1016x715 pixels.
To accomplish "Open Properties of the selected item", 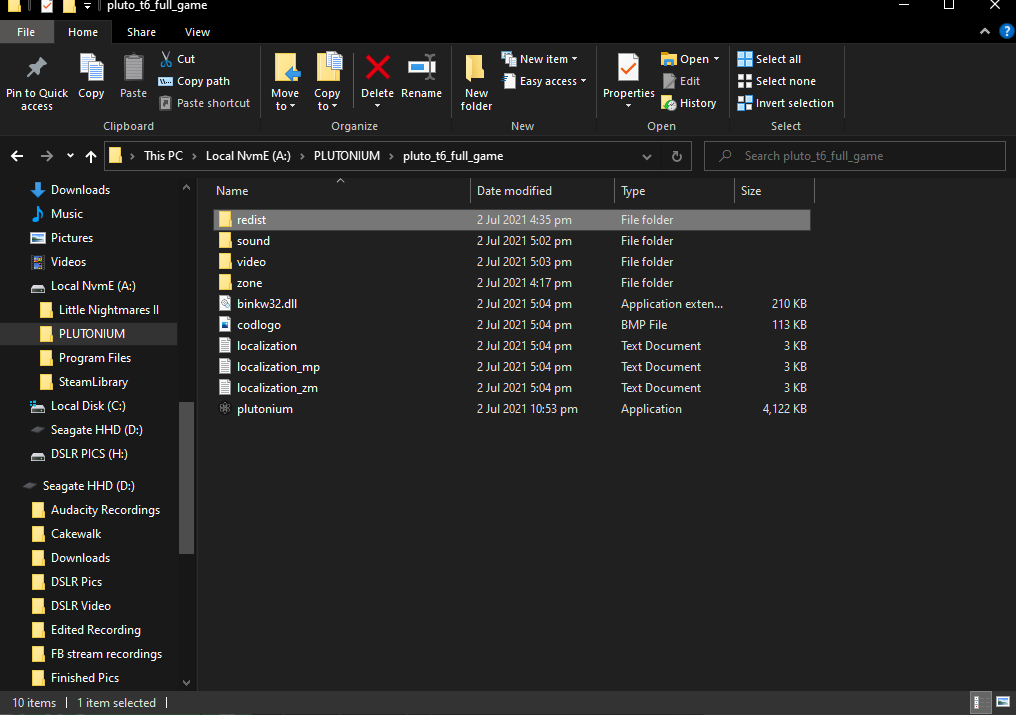I will (629, 80).
